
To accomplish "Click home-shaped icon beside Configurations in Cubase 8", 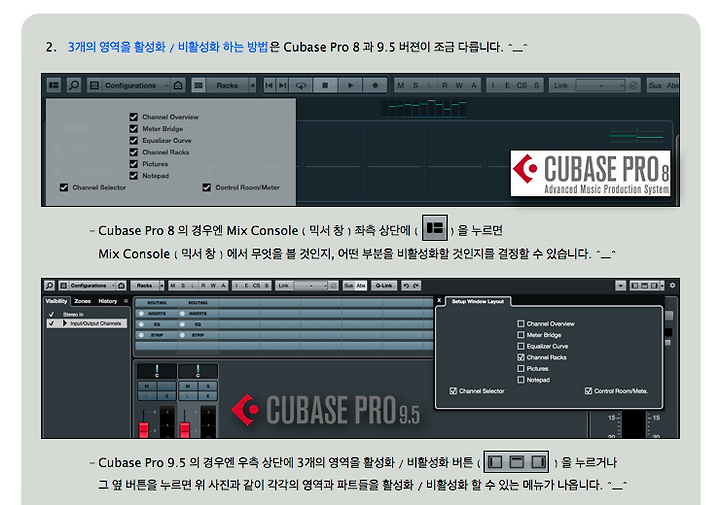I will pos(178,85).
